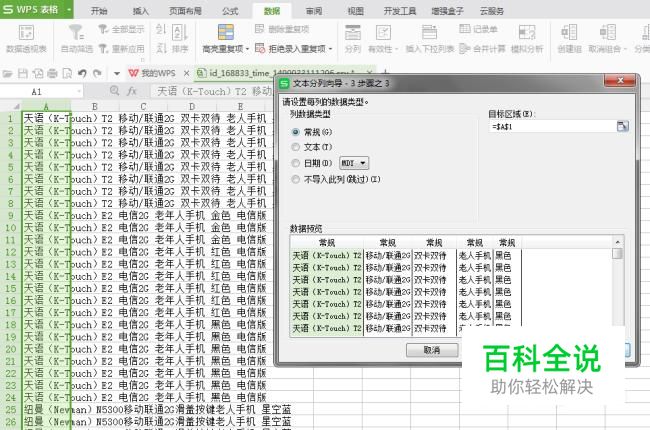Open the 云服务 ribbon tab
Screen dimensions: 650x430
coord(492,11)
